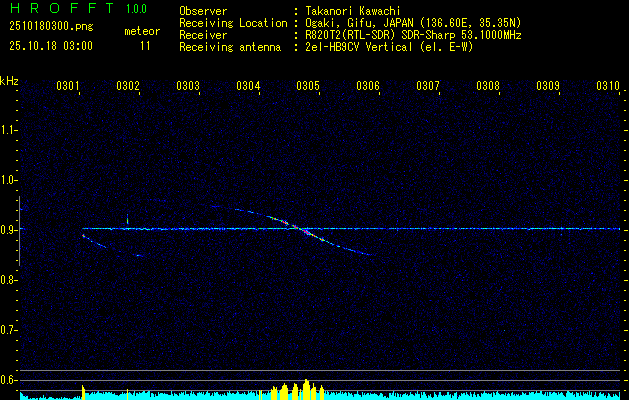Click the "Receiver" field label
Screen dimensions: 629x400
[x=203, y=35]
